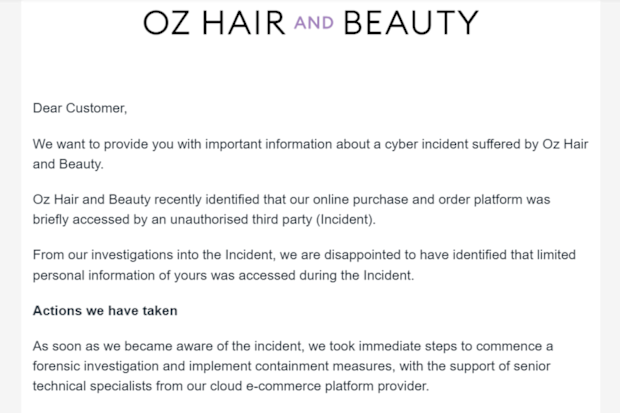Click the Oz Hair and Beauty logo
The height and width of the screenshot is (413, 620).
click(311, 23)
